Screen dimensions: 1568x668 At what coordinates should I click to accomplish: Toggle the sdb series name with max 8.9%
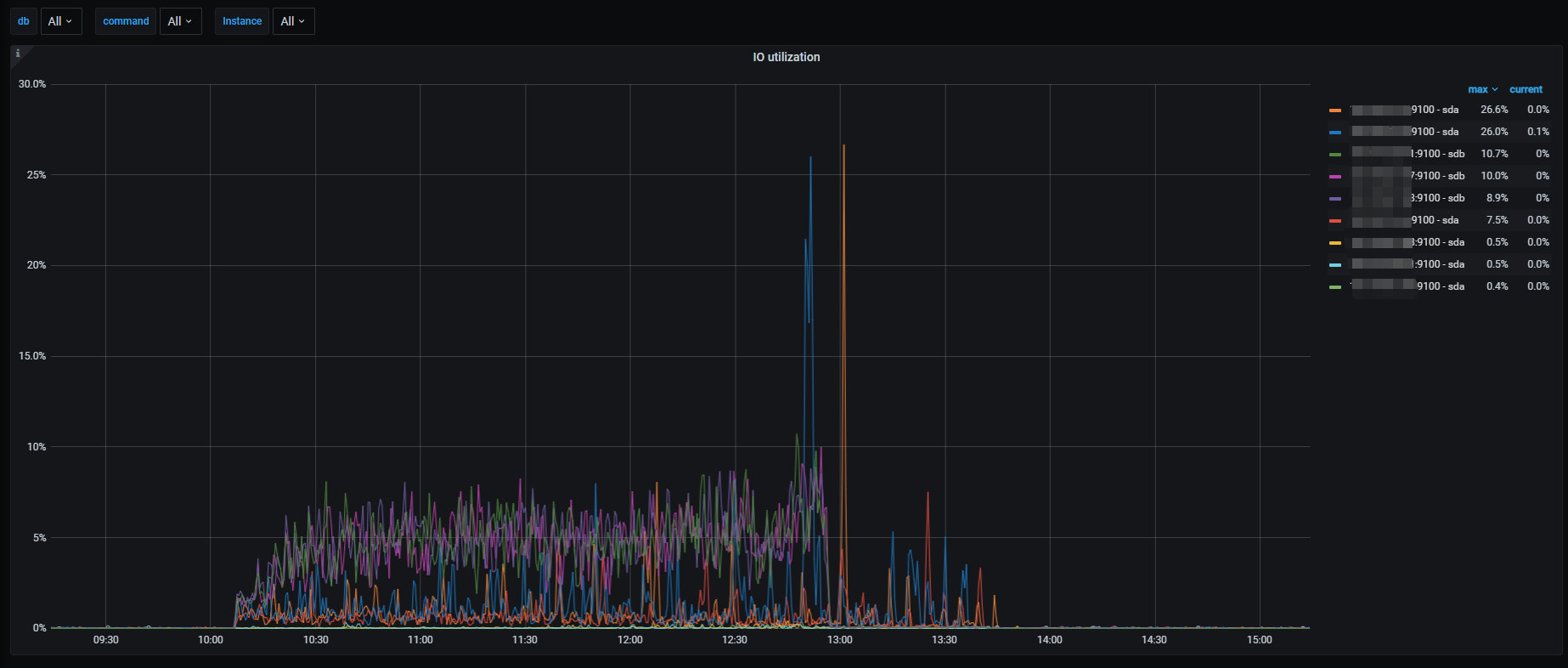pos(1408,198)
